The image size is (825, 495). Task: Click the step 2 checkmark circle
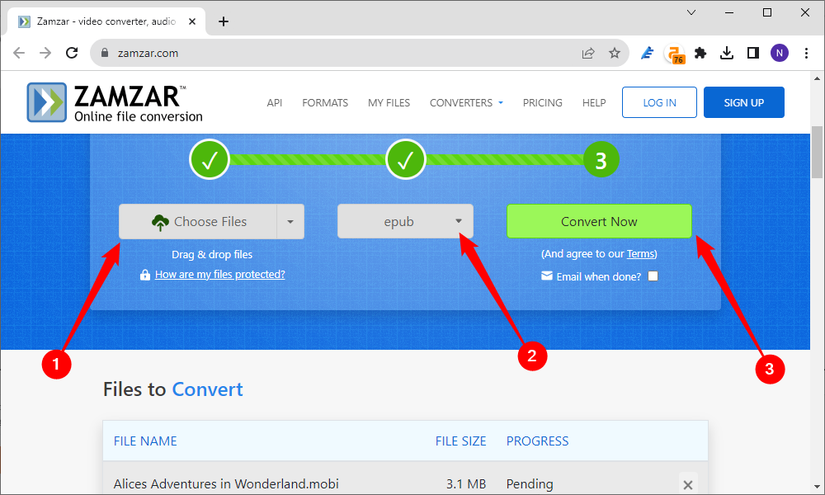405,159
